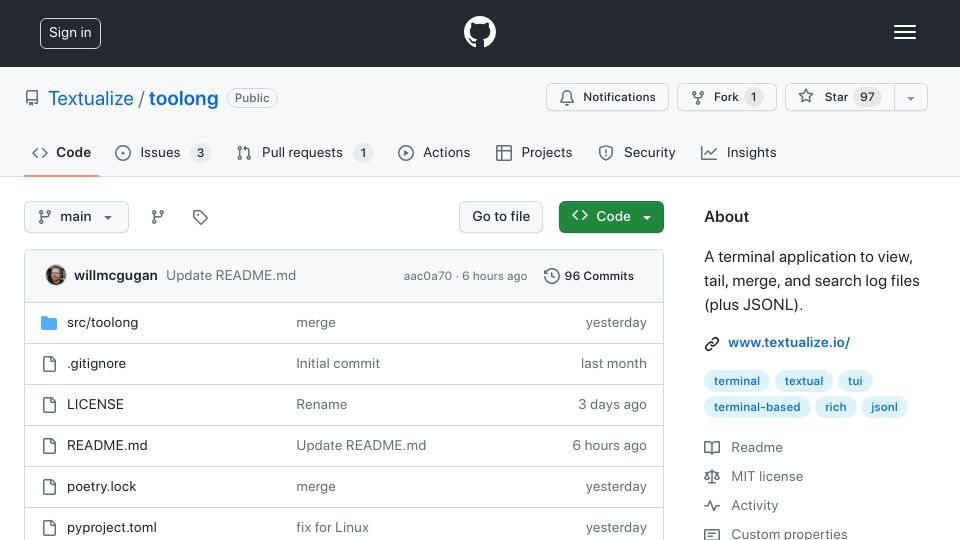The width and height of the screenshot is (960, 540).
Task: Open the poetry.lock file name
Action: [x=101, y=487]
